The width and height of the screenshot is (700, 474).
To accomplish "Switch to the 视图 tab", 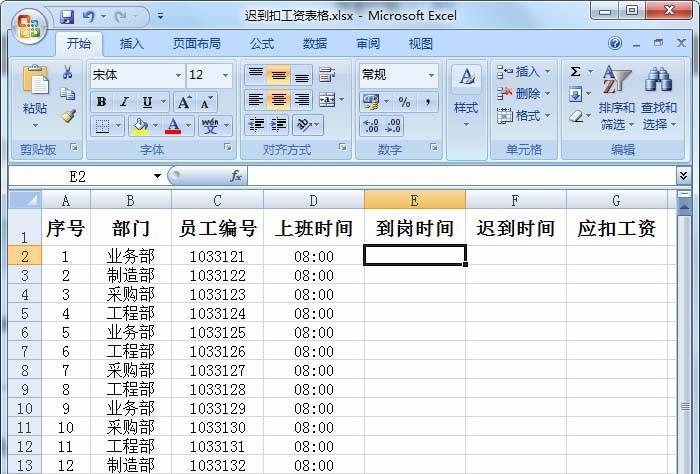I will coord(421,44).
